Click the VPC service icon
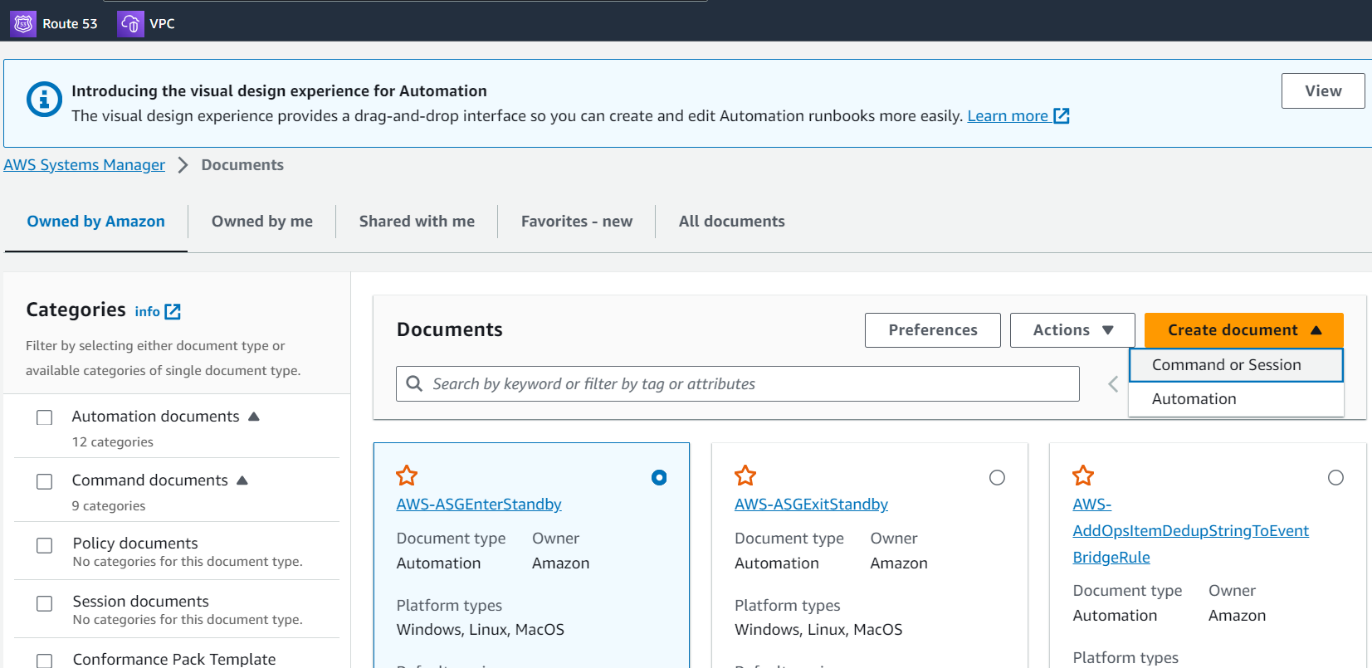The image size is (1372, 668). [x=130, y=23]
